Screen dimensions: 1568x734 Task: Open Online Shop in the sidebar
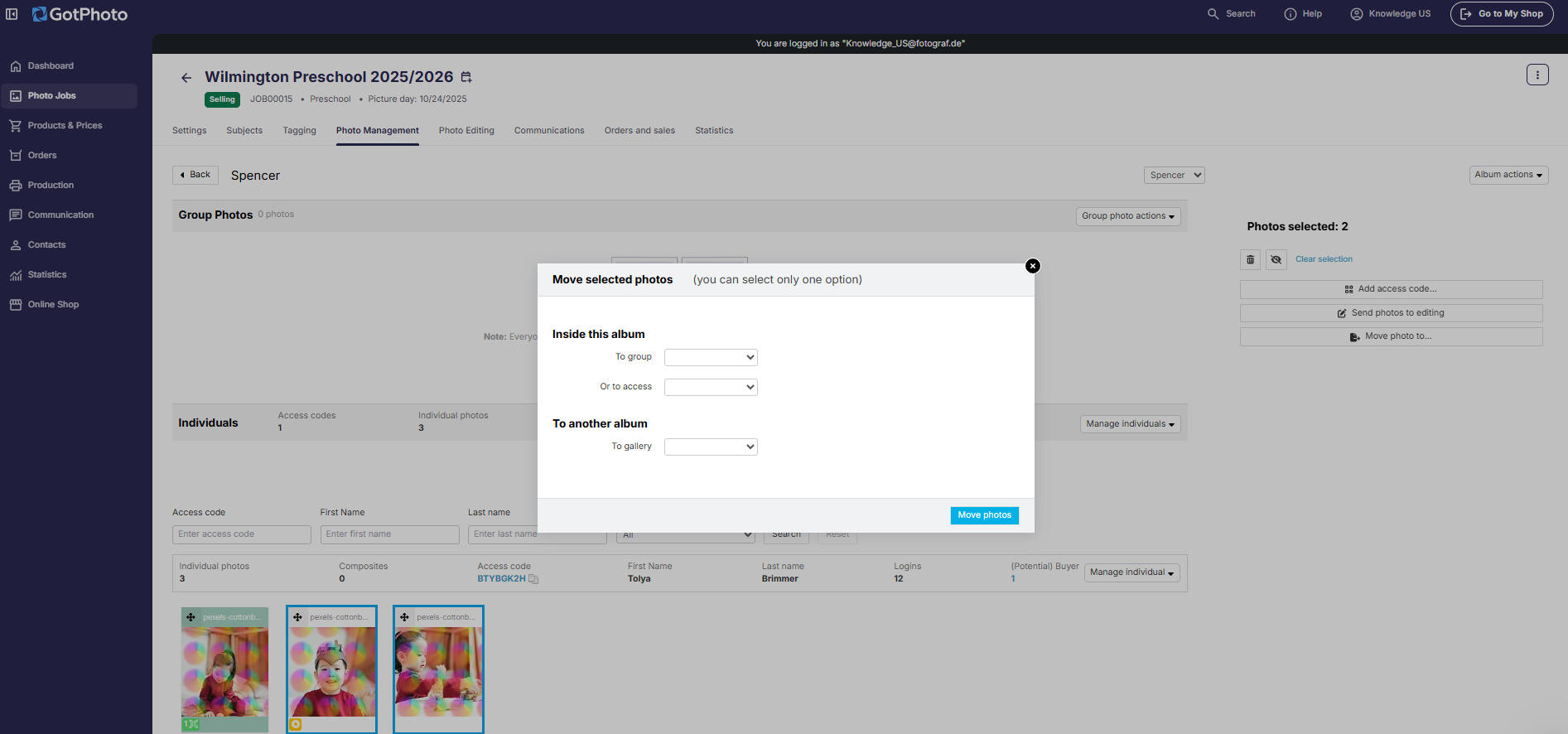pyautogui.click(x=70, y=305)
